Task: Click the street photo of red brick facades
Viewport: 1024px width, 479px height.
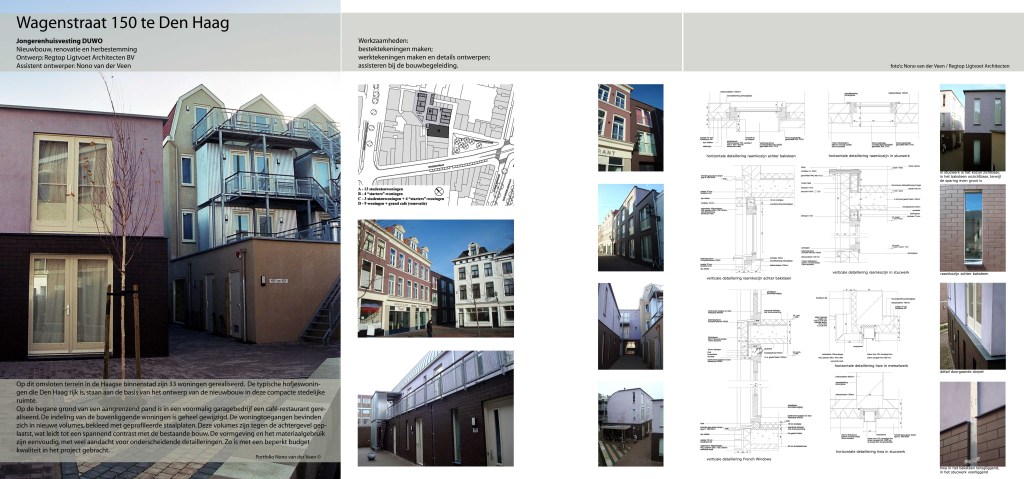Action: pyautogui.click(x=435, y=277)
